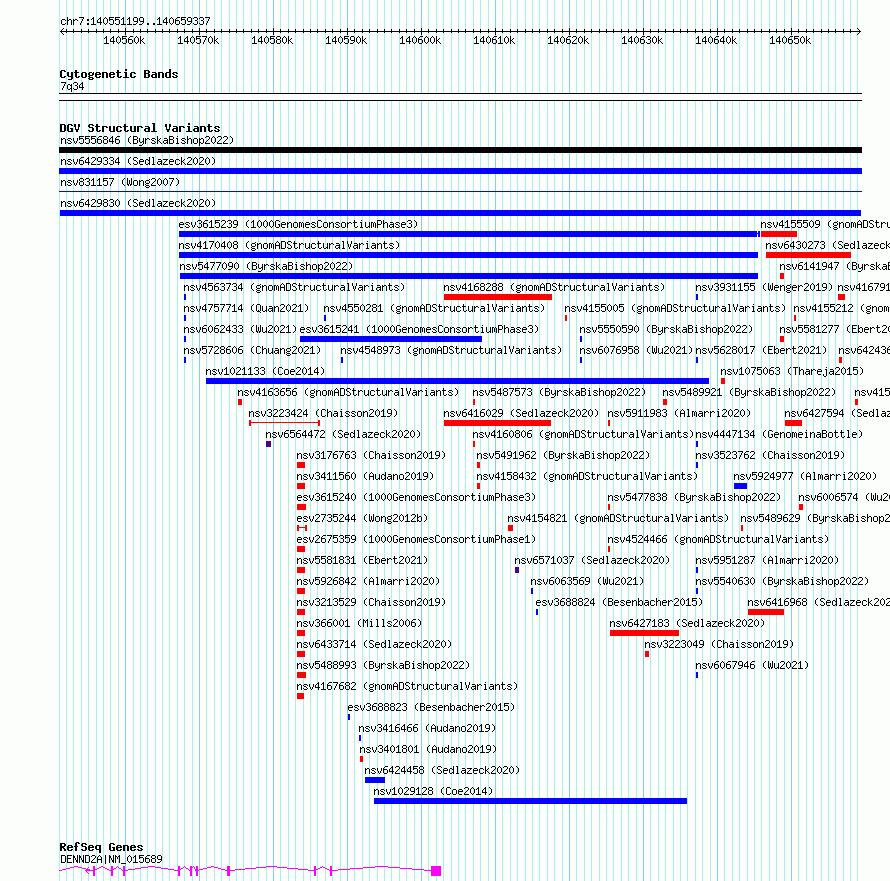Click nsv1029128 (Coe2014) label
The width and height of the screenshot is (890, 881).
pyautogui.click(x=433, y=791)
